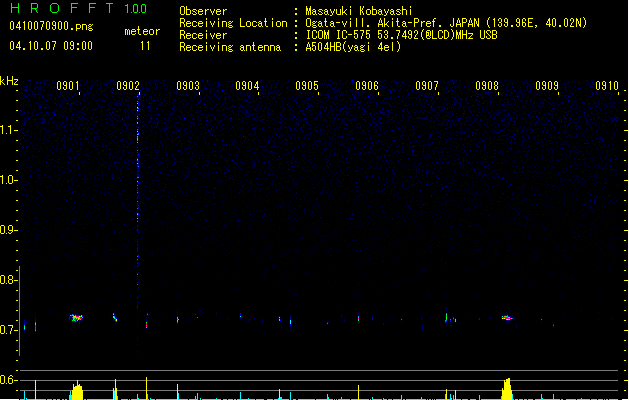629x400 pixels.
Task: Click the yellow power peak below 0901 echo
Action: pos(77,390)
